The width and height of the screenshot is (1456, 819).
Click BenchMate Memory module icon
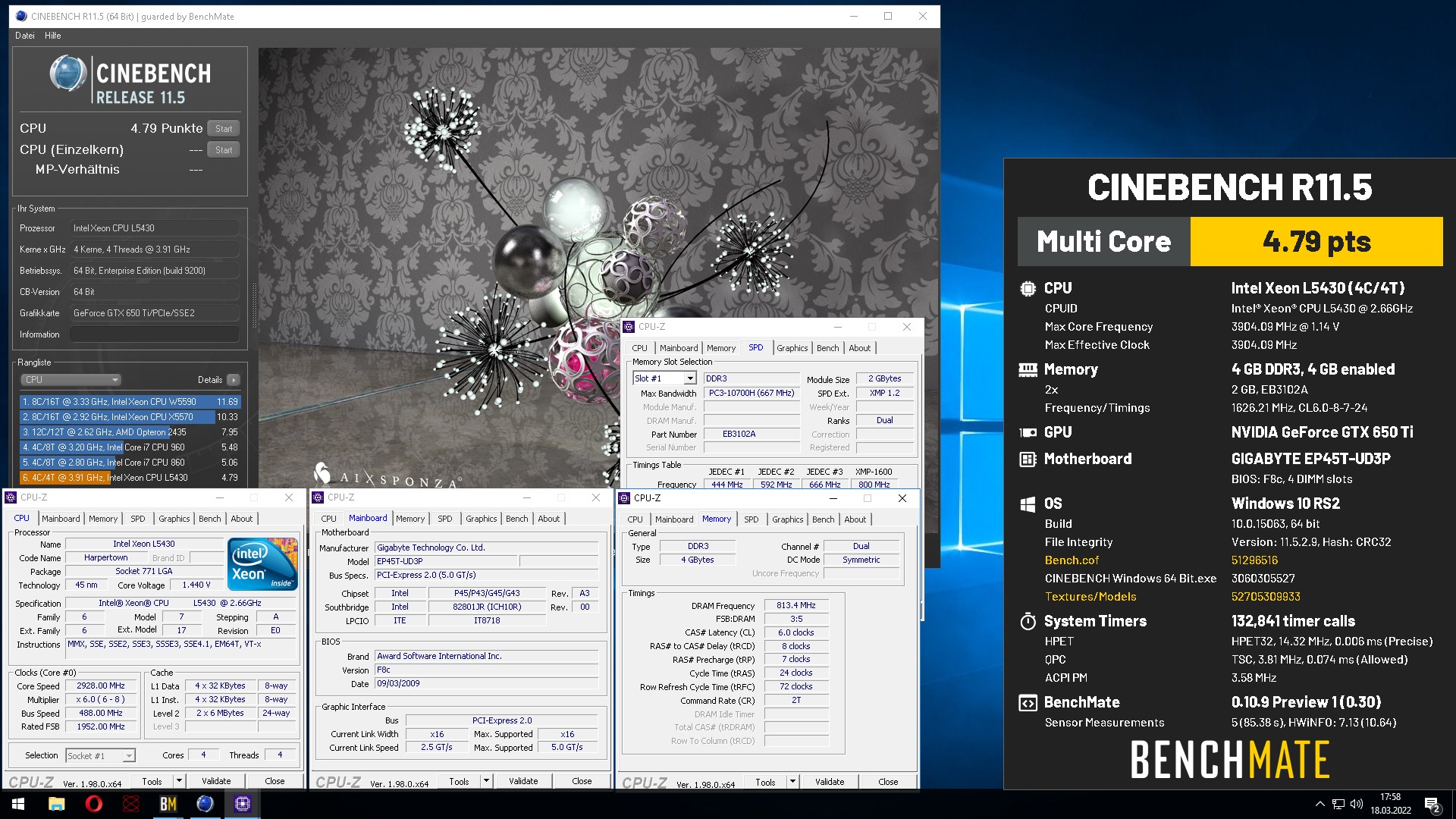point(1028,369)
